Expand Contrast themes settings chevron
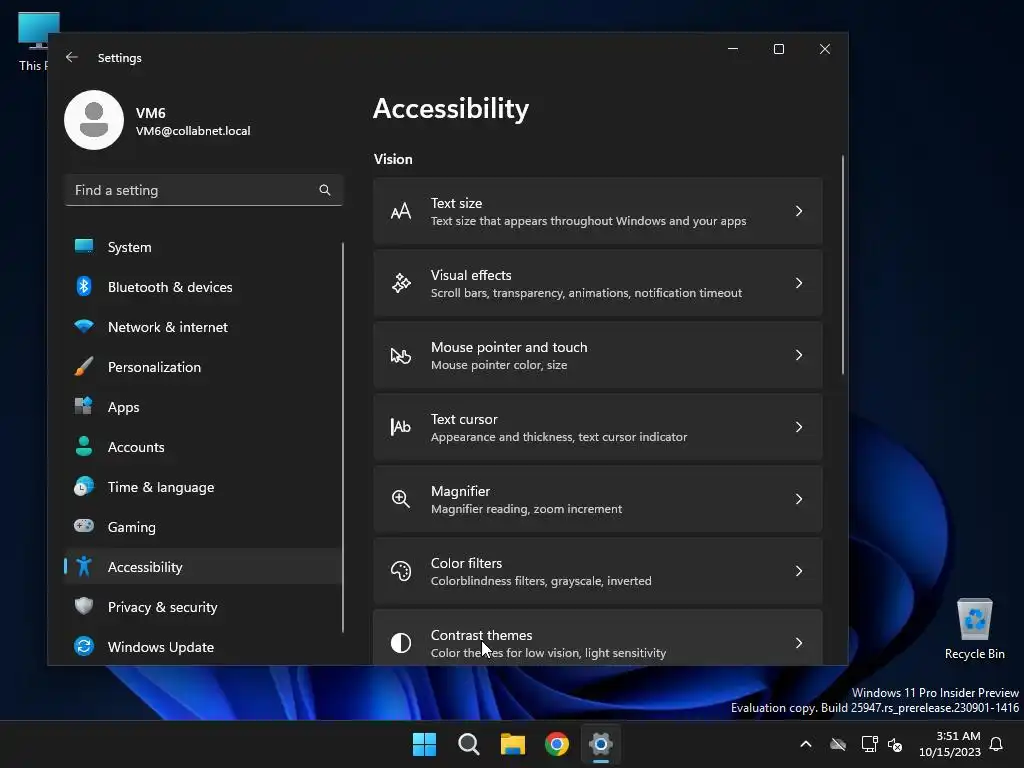The image size is (1024, 768). (799, 643)
